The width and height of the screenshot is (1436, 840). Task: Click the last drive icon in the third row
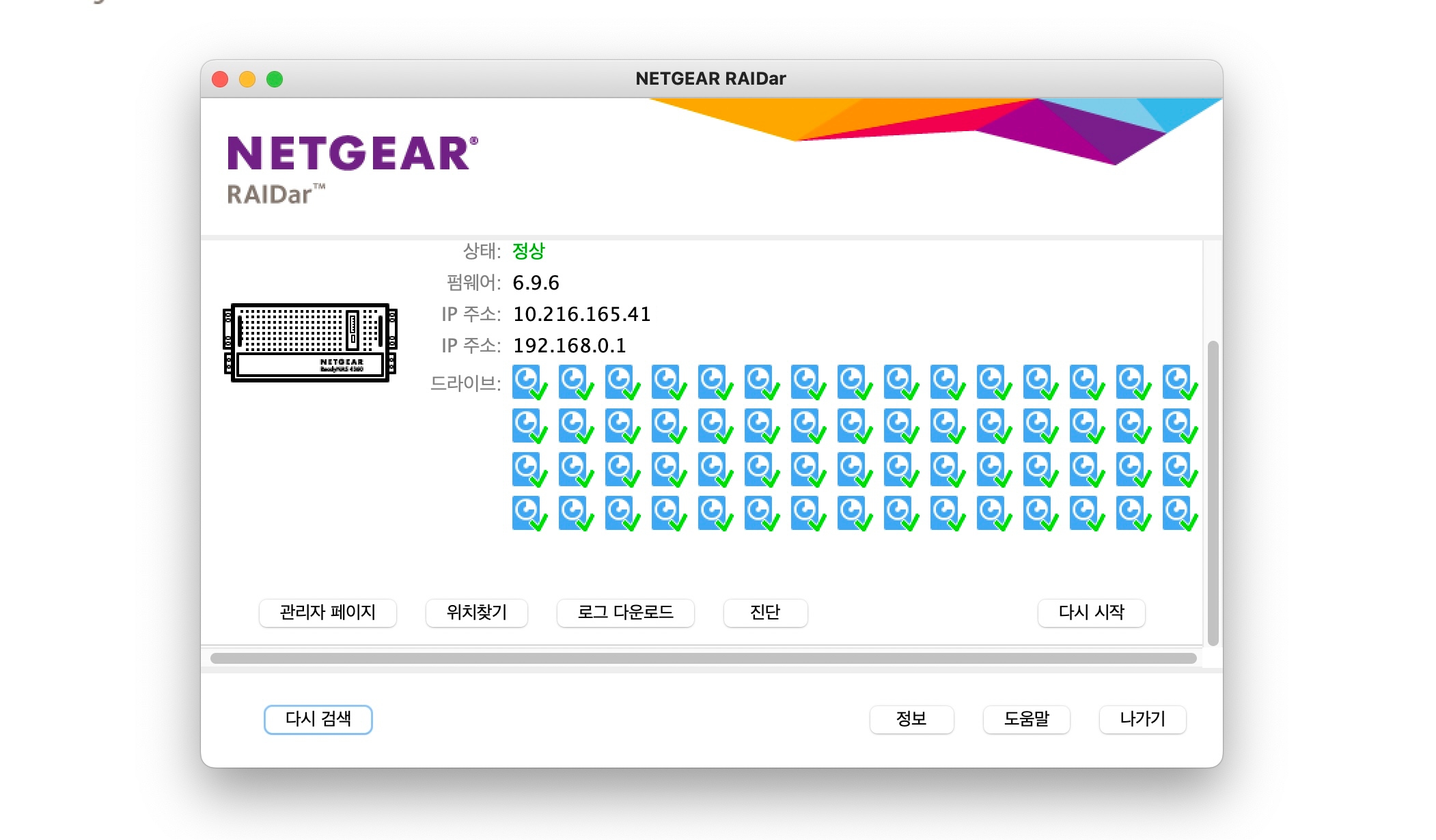(x=1180, y=470)
